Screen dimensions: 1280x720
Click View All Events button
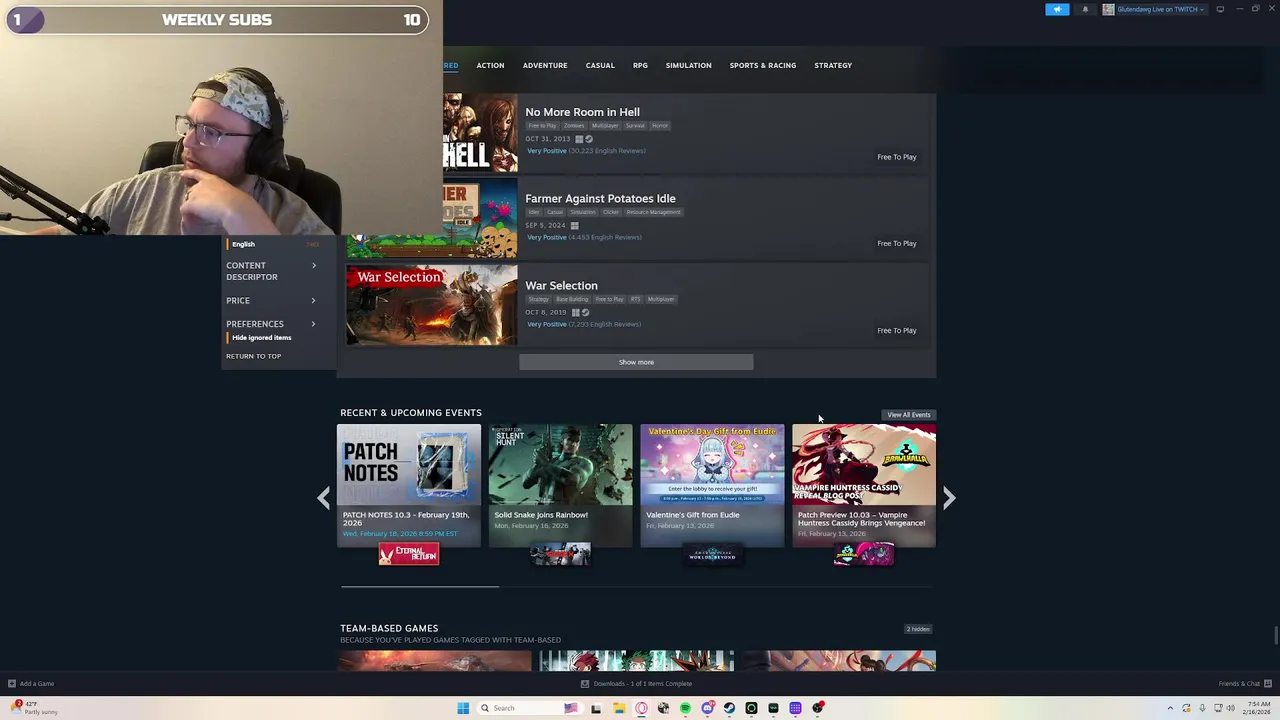pos(909,415)
